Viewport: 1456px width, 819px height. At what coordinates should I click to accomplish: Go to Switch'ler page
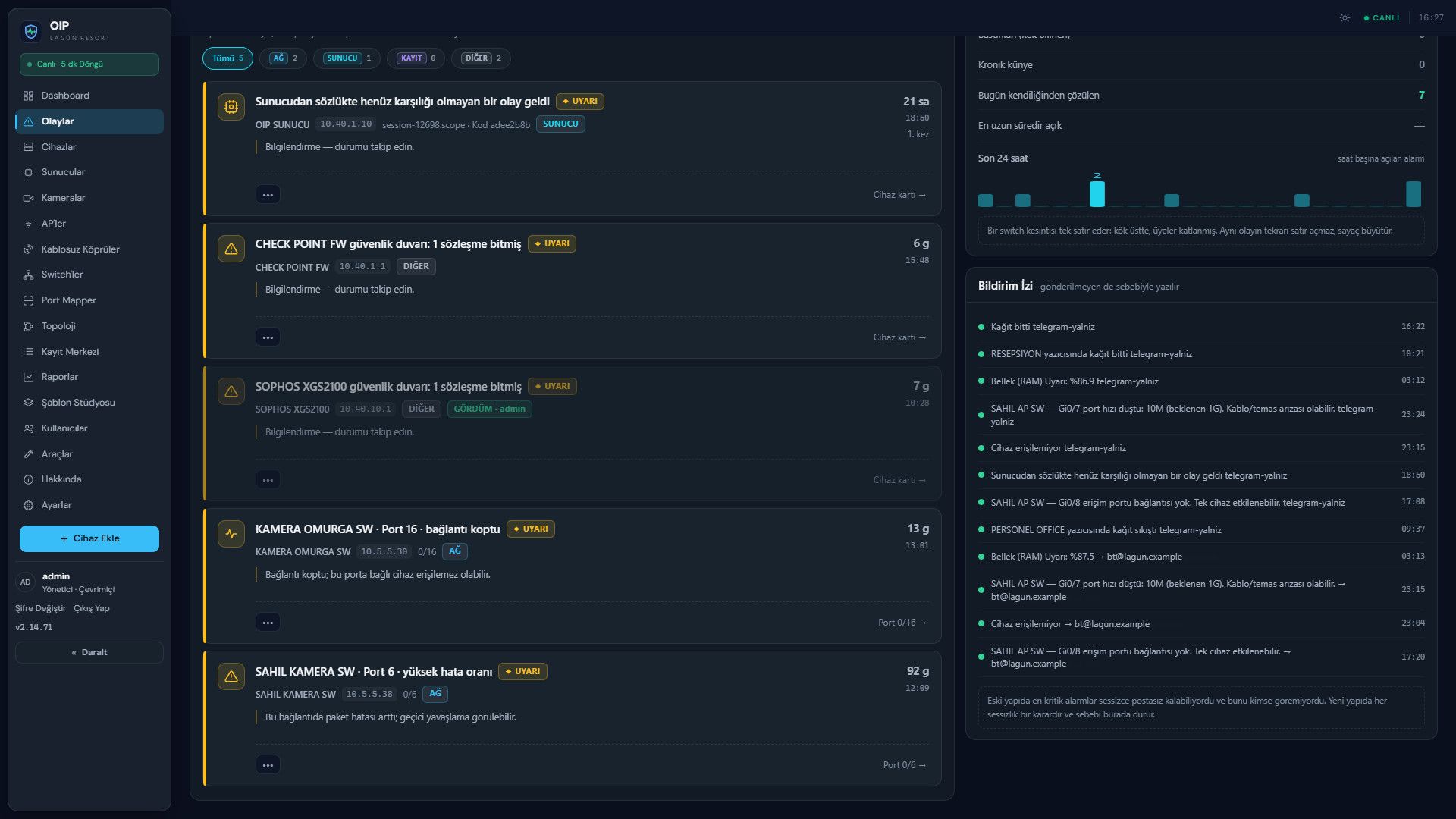(89, 275)
